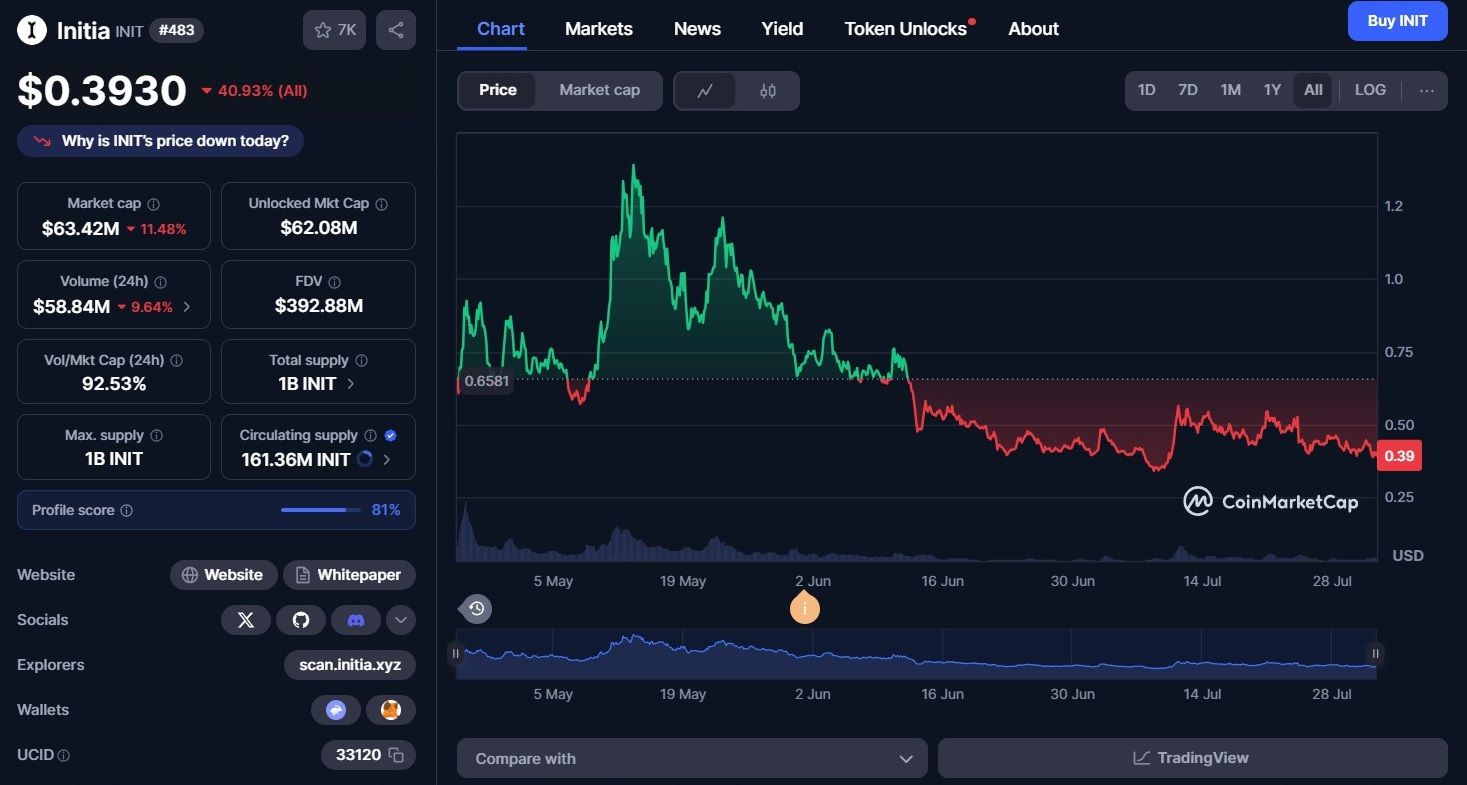Click the mini overview chart navigator
This screenshot has width=1467, height=785.
(x=916, y=654)
